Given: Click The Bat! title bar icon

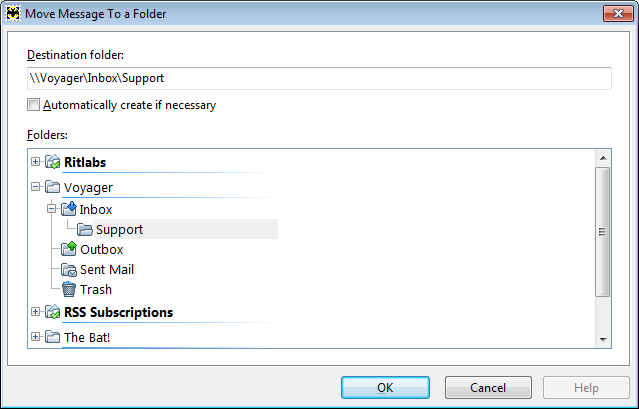Looking at the screenshot, I should [x=13, y=13].
